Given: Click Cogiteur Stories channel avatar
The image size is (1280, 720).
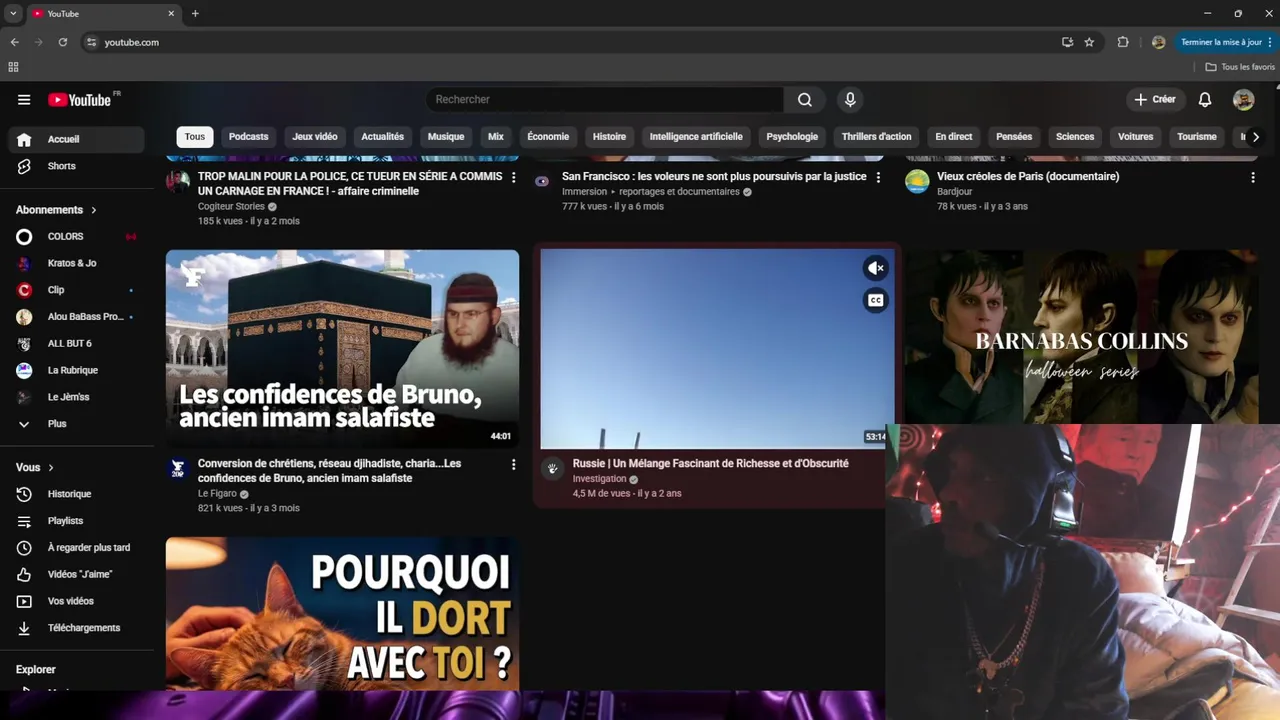Looking at the screenshot, I should click(x=178, y=181).
